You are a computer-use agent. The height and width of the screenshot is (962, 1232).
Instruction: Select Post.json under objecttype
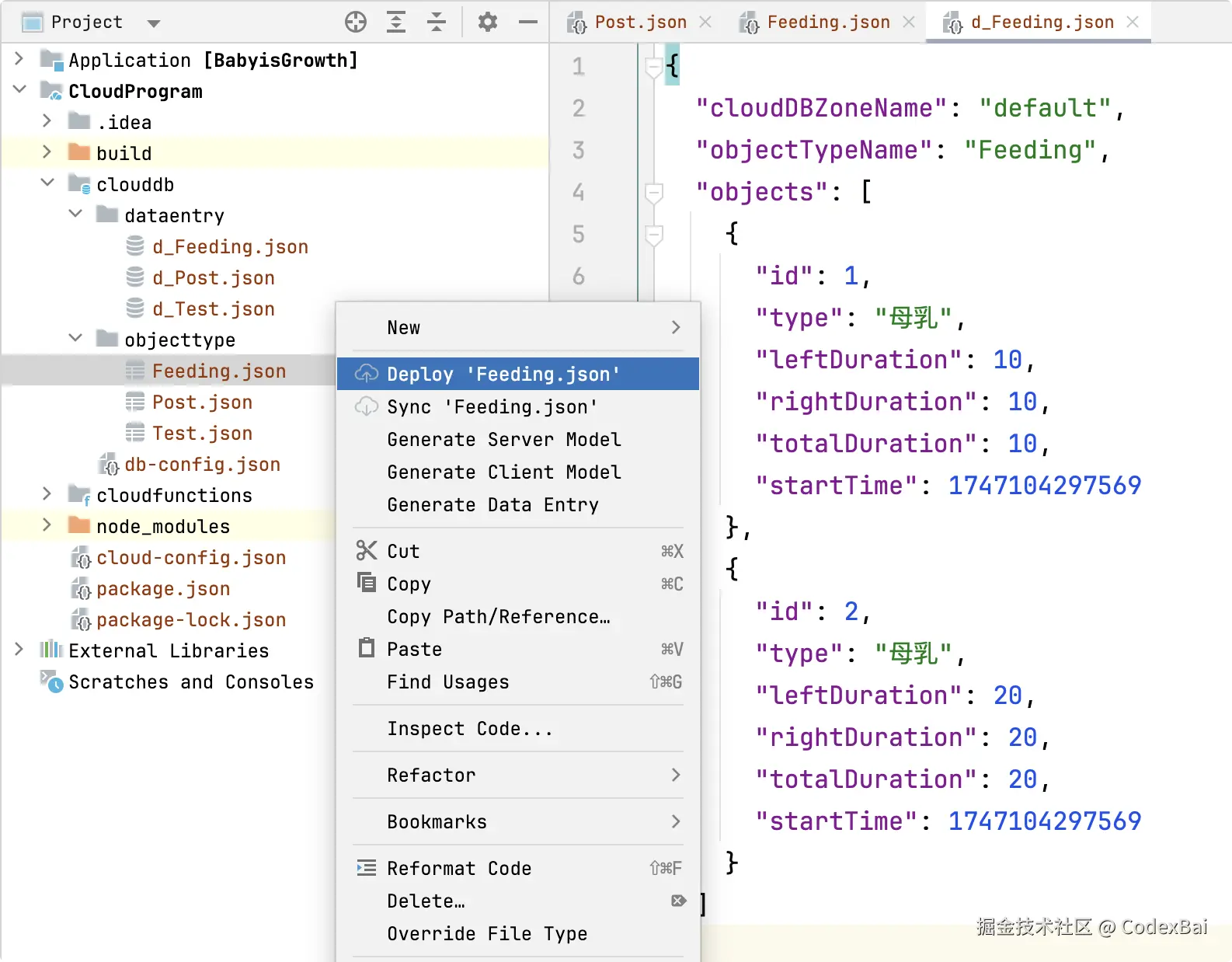point(202,402)
